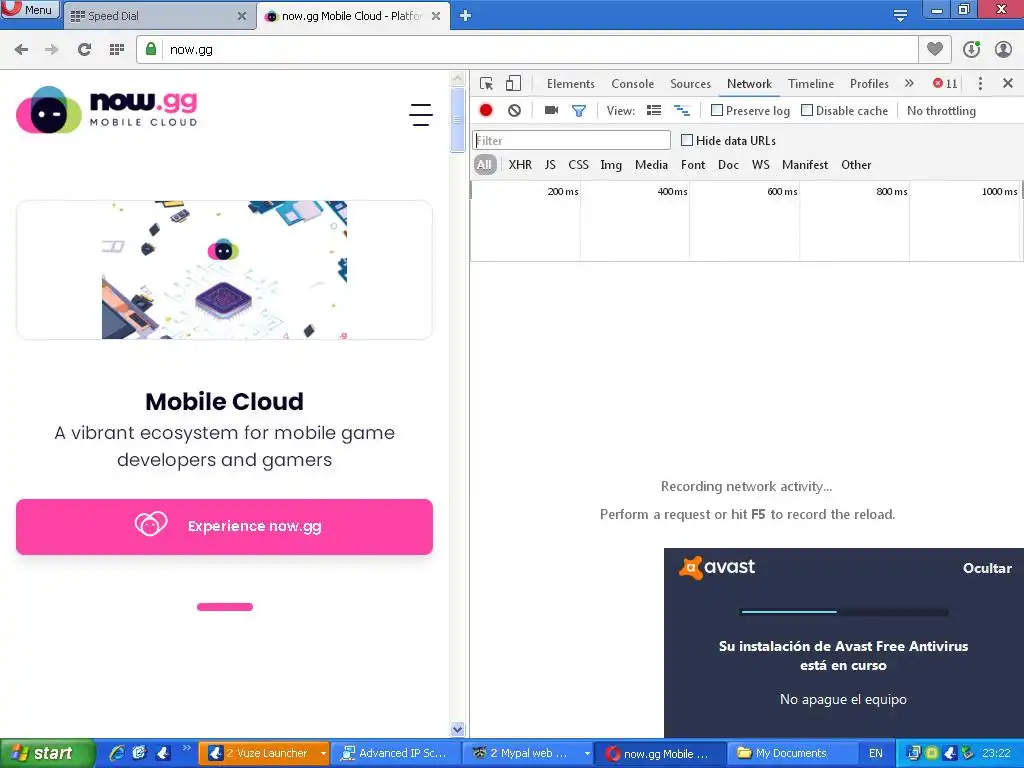Open Vuze Launcher taskbar group dropdown

click(323, 753)
